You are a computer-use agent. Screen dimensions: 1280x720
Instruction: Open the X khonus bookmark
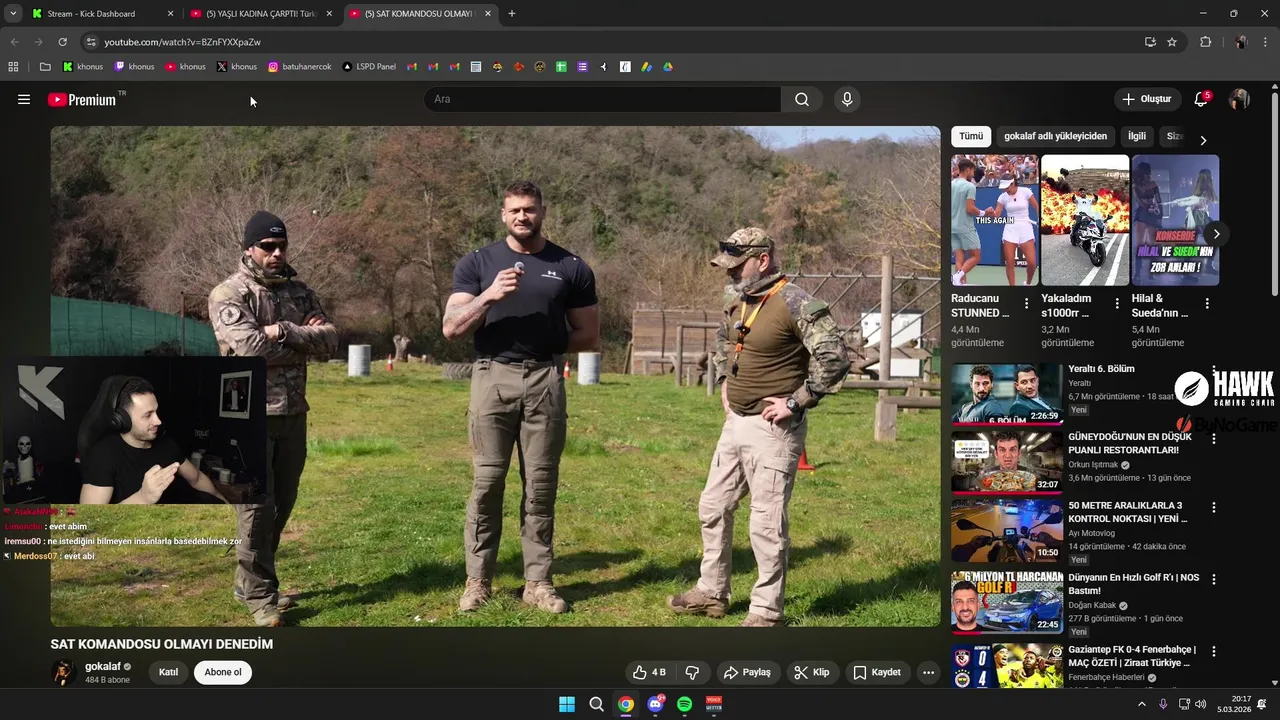click(237, 67)
